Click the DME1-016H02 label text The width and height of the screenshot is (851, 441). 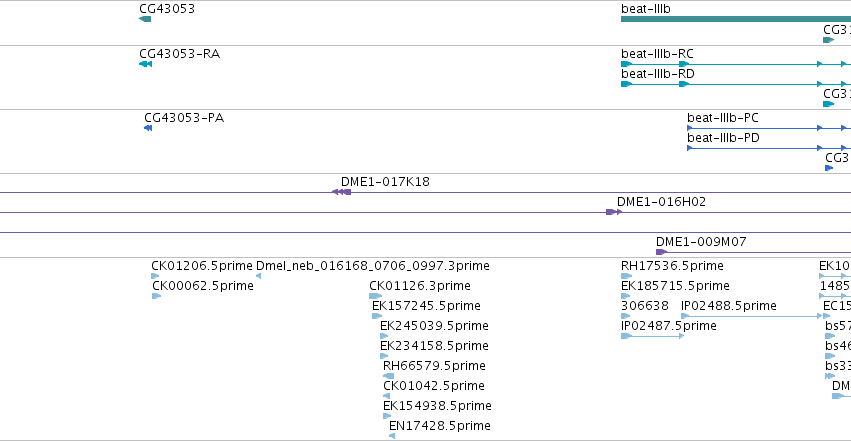662,202
